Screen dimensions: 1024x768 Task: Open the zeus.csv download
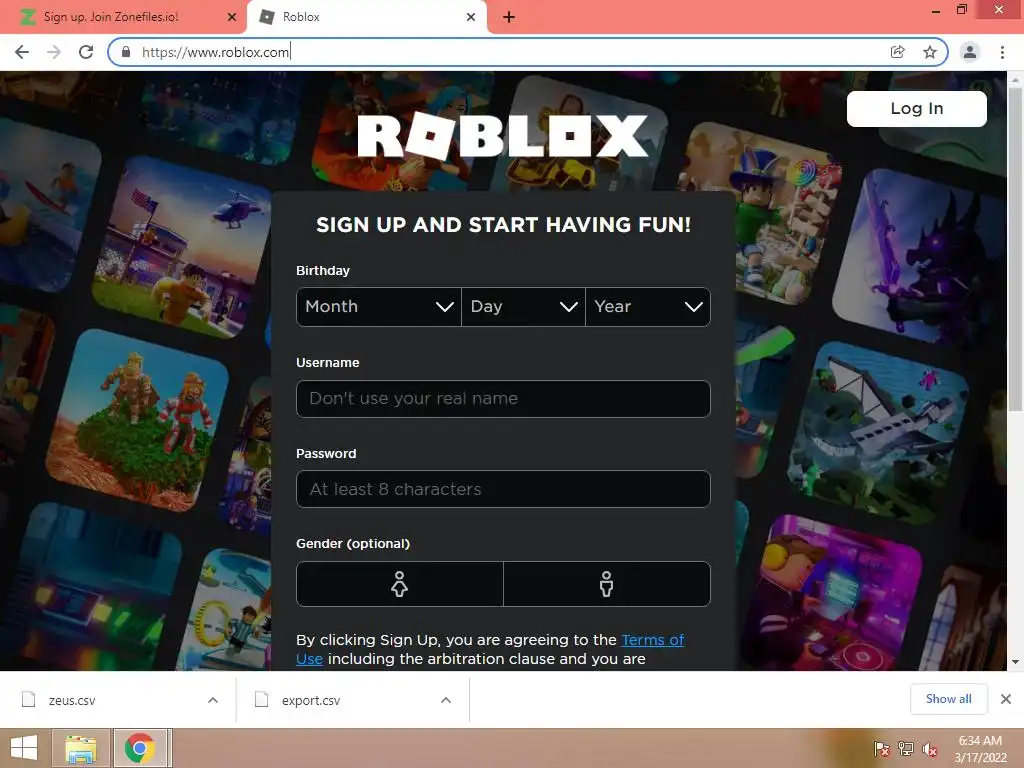[x=72, y=700]
